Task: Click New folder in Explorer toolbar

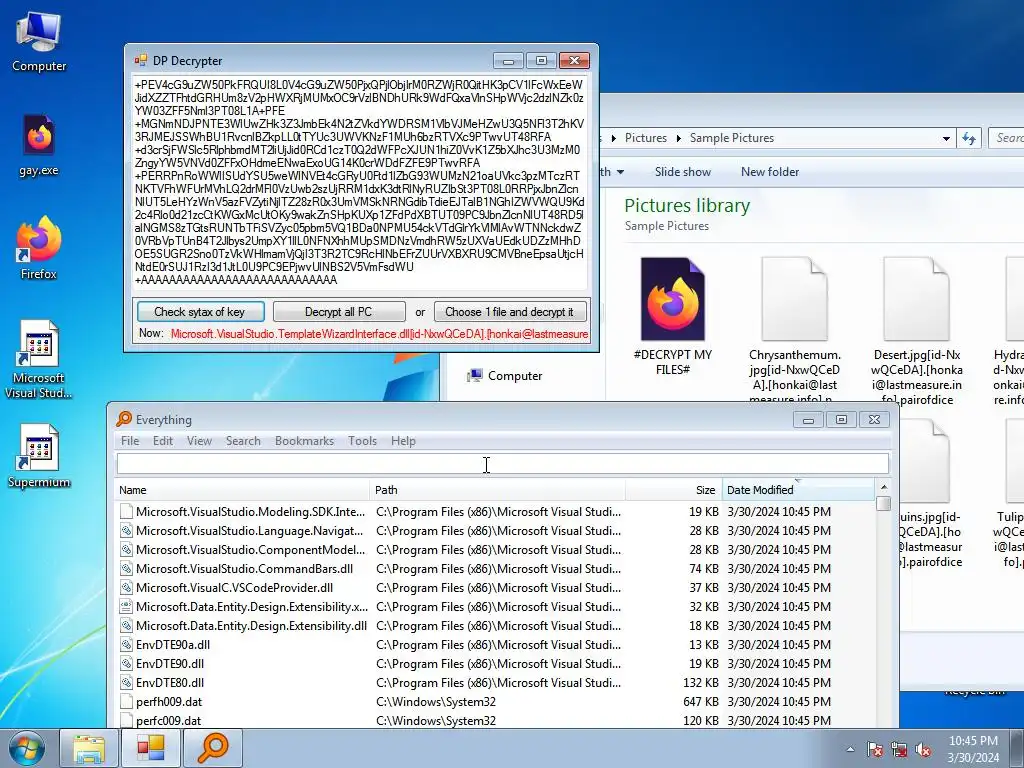Action: pos(769,172)
